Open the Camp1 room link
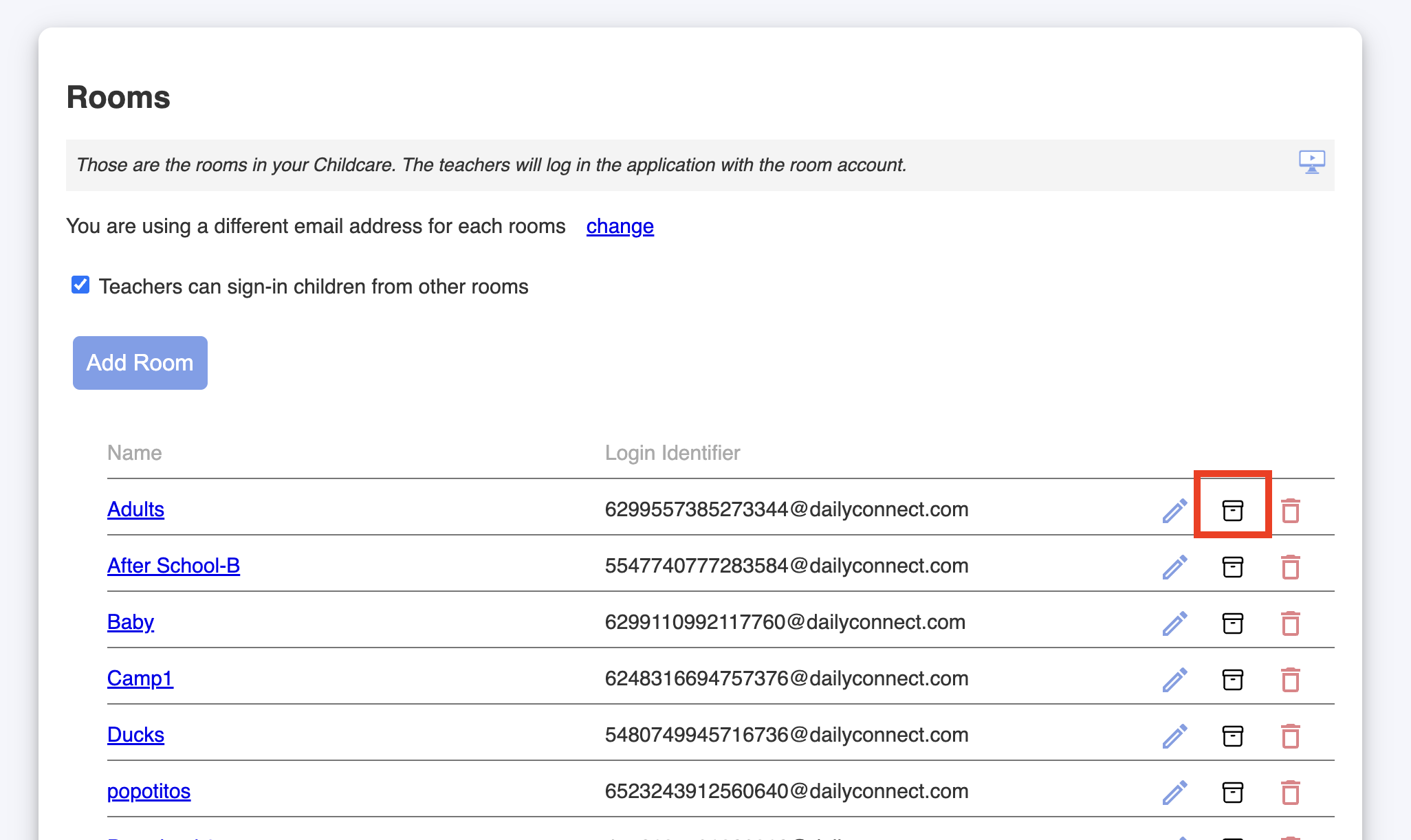The image size is (1411, 840). 140,678
